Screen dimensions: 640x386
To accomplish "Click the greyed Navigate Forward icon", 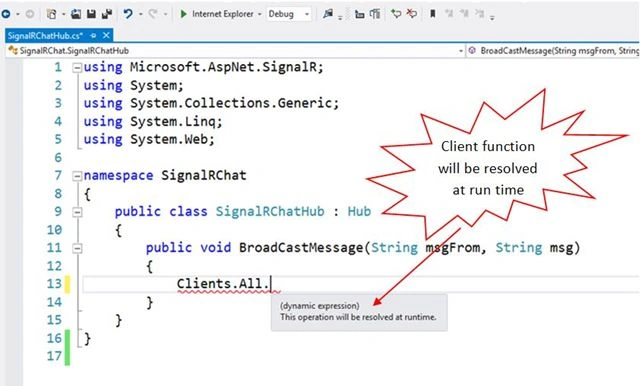I will coord(30,14).
